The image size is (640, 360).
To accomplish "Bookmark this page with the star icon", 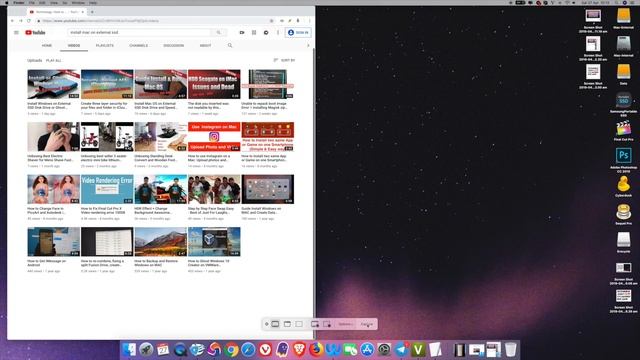I will click(x=271, y=20).
